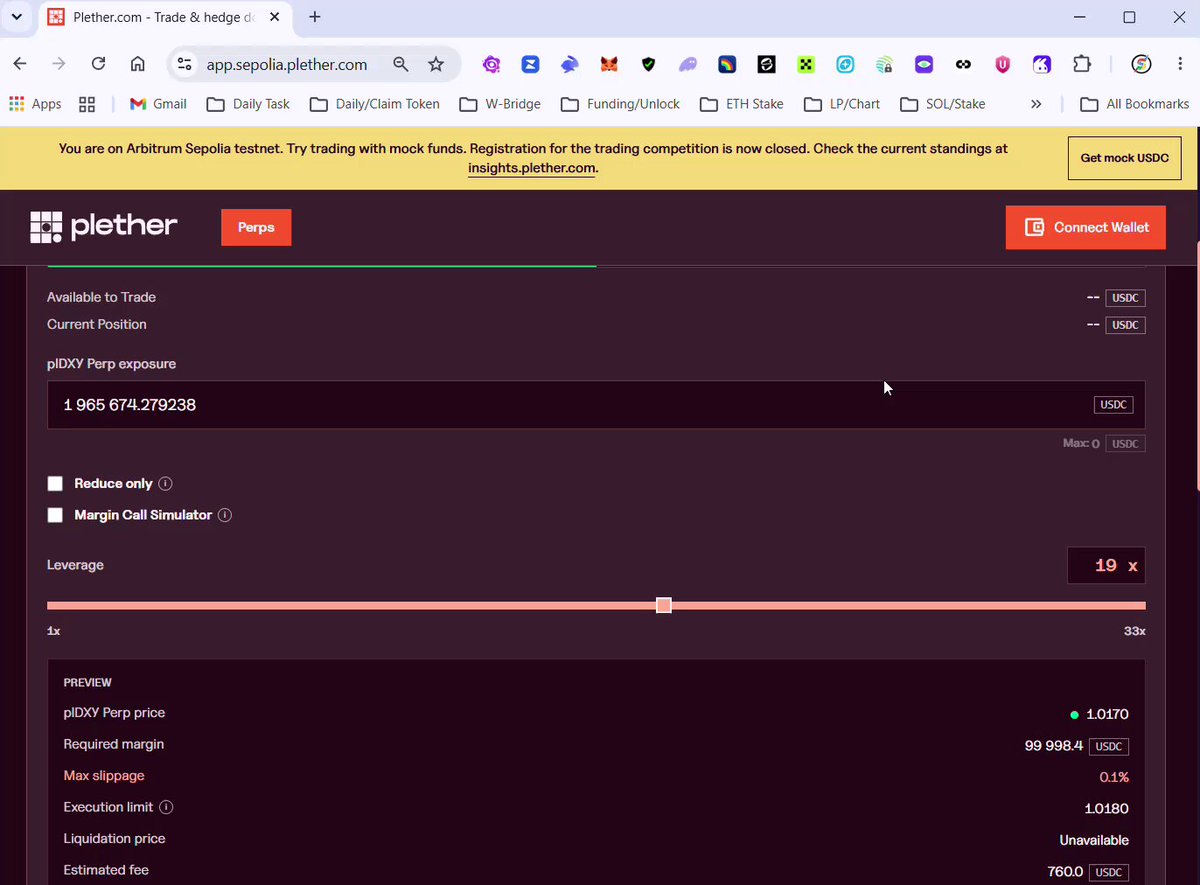This screenshot has width=1200, height=885.
Task: Click the Execution limit value 1.0180
Action: click(x=1107, y=808)
